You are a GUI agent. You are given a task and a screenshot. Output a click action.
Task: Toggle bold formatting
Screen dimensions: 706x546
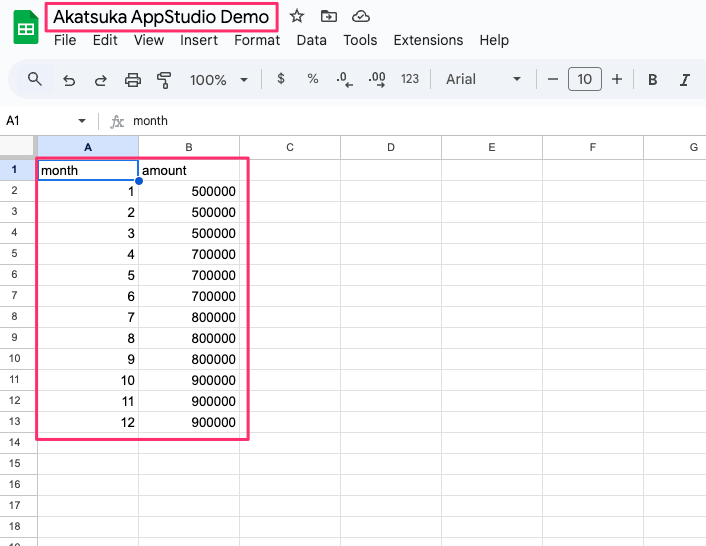(x=652, y=80)
